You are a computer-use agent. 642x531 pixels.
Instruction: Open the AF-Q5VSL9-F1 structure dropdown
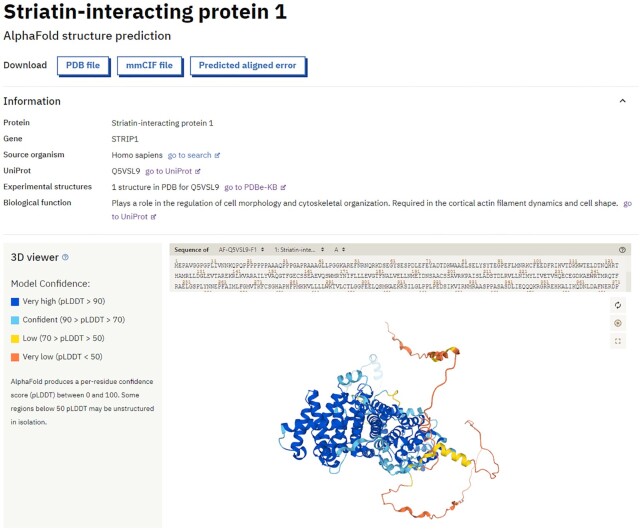[x=241, y=249]
